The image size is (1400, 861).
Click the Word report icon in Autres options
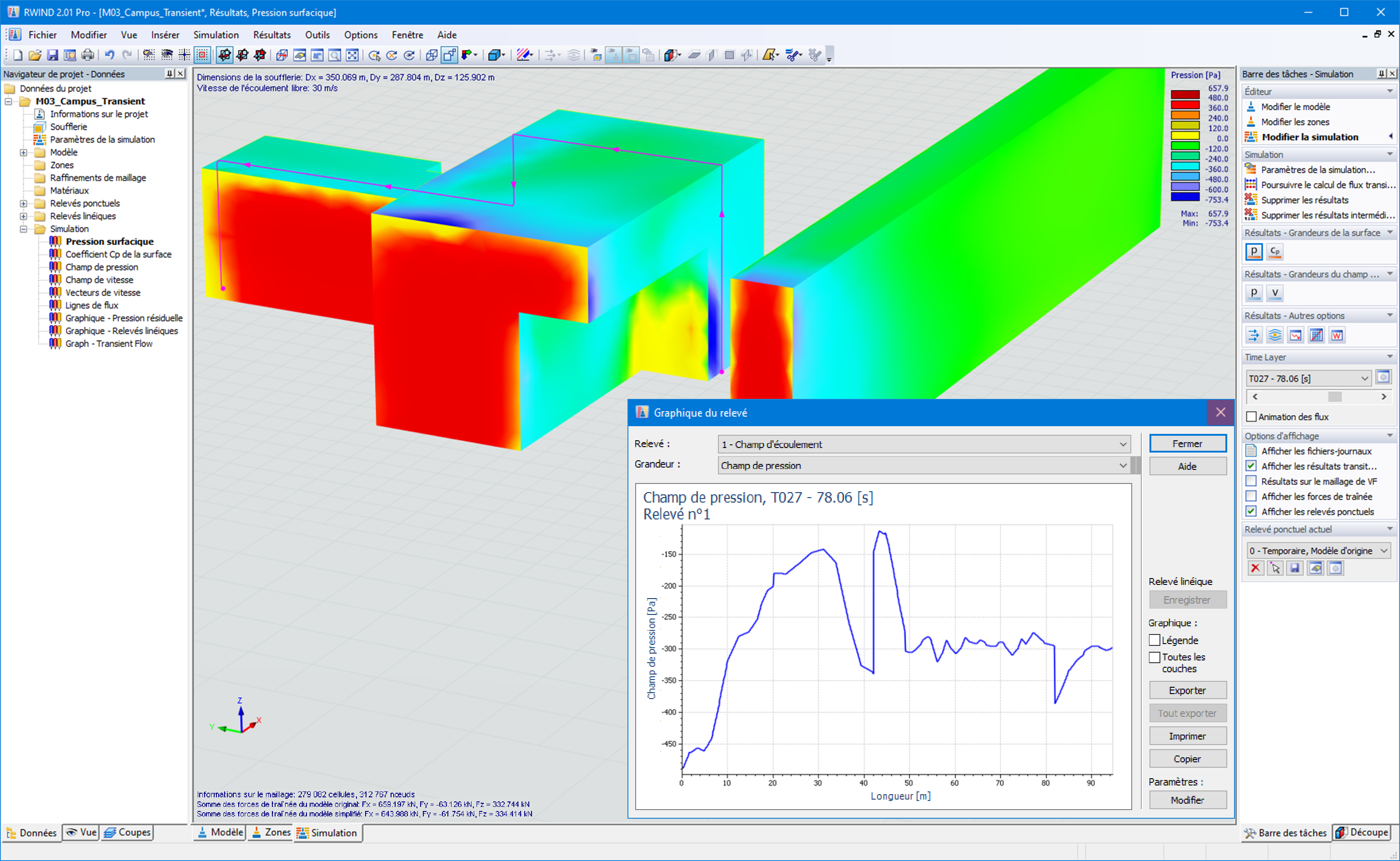pos(1337,335)
